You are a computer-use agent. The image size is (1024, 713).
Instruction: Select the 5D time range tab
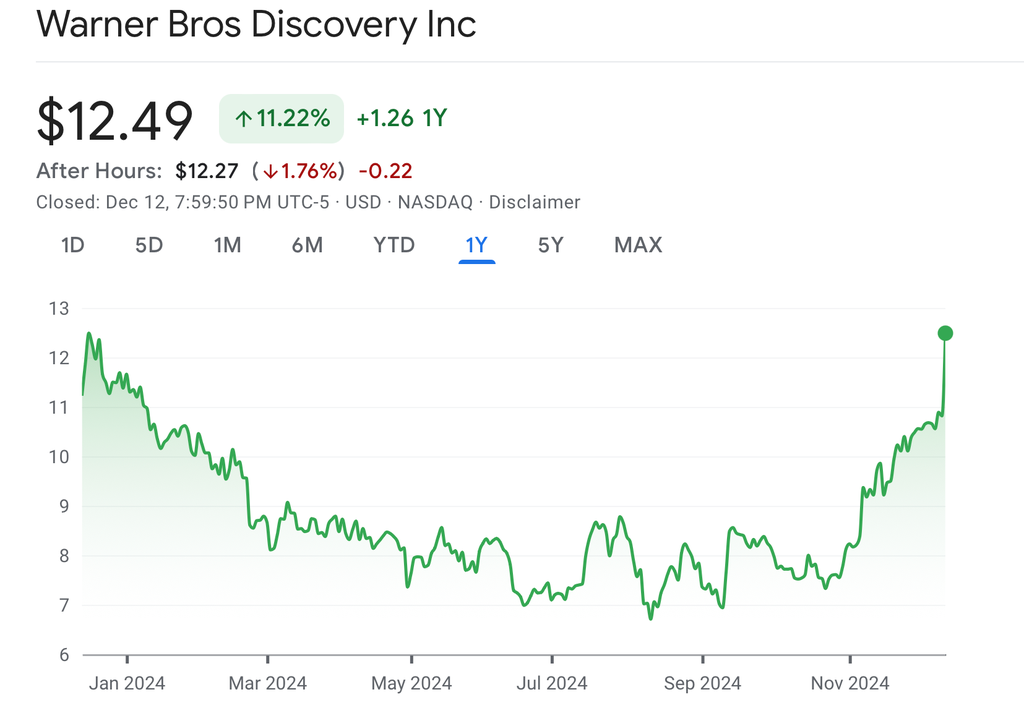(x=149, y=245)
